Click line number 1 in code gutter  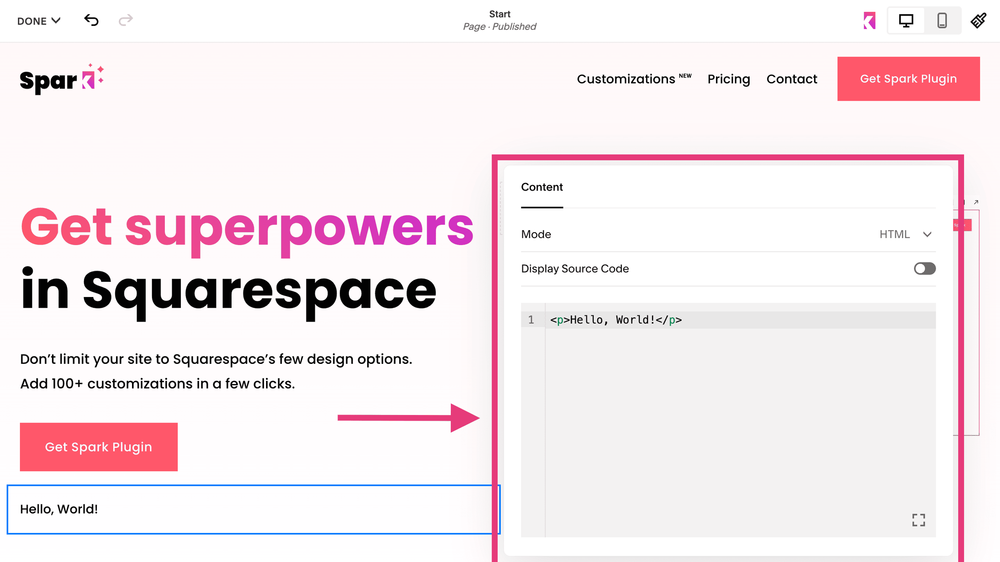531,320
